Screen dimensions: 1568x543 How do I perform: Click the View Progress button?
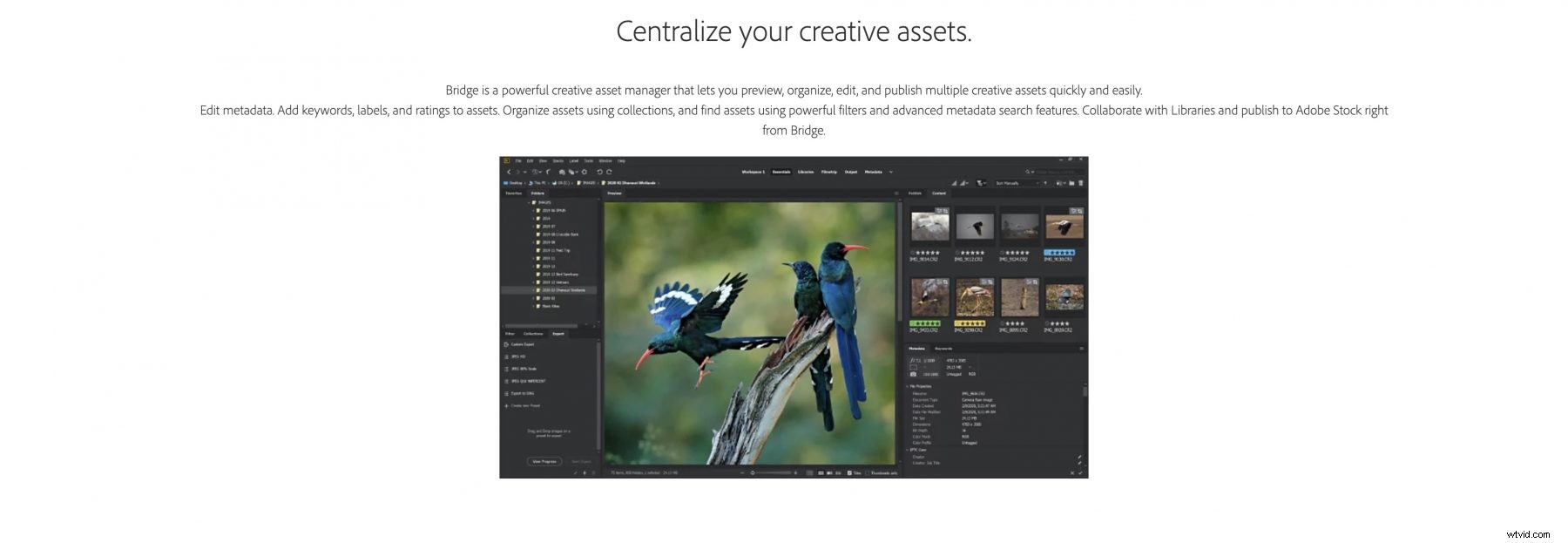coord(544,461)
